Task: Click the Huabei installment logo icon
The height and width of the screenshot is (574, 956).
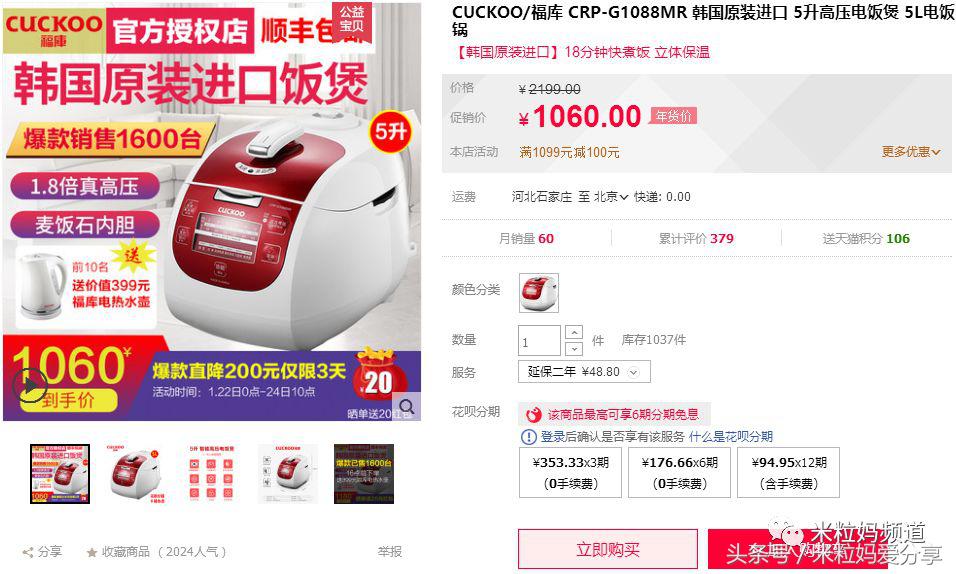Action: coord(533,415)
